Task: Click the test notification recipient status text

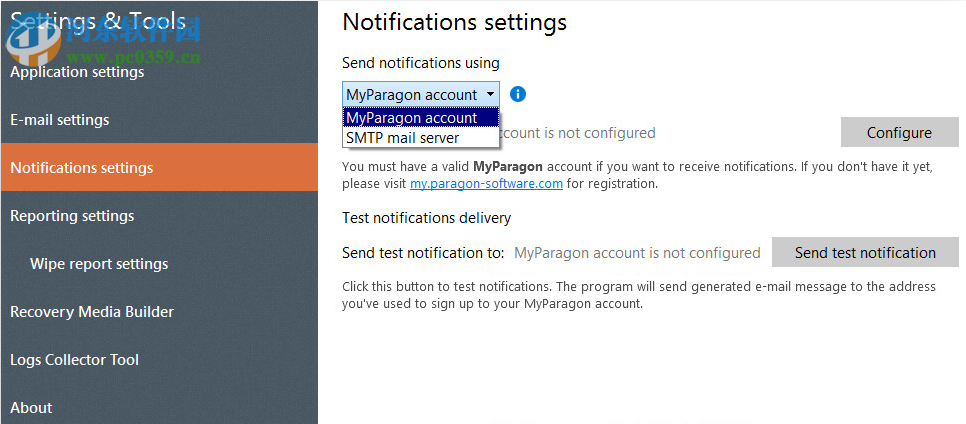Action: pos(637,253)
